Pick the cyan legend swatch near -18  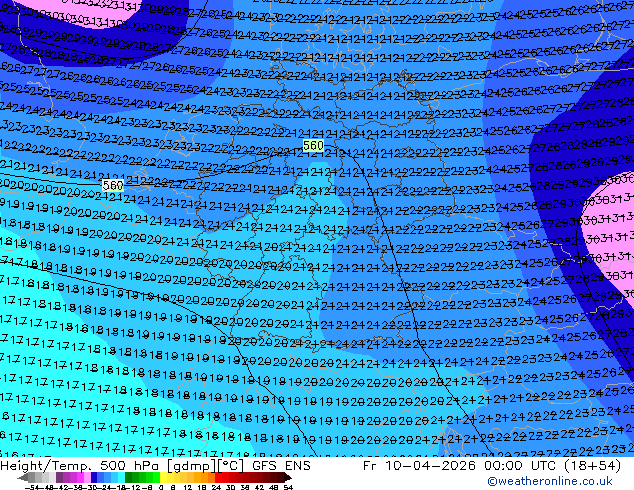121,477
